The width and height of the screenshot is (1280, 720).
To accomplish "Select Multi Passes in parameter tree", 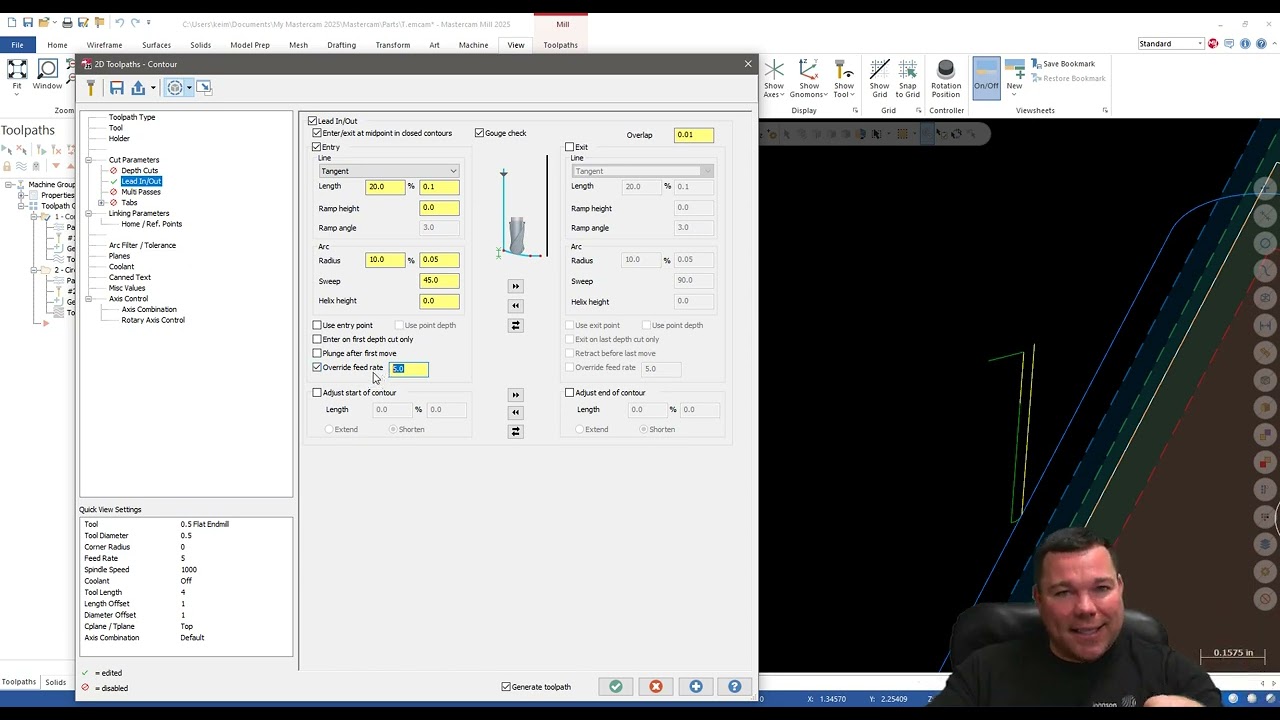I will (x=141, y=192).
